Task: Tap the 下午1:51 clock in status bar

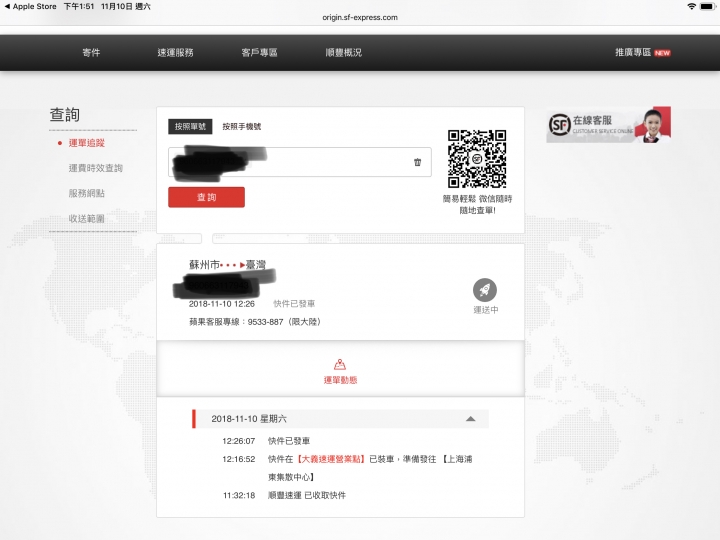Action: click(x=79, y=6)
